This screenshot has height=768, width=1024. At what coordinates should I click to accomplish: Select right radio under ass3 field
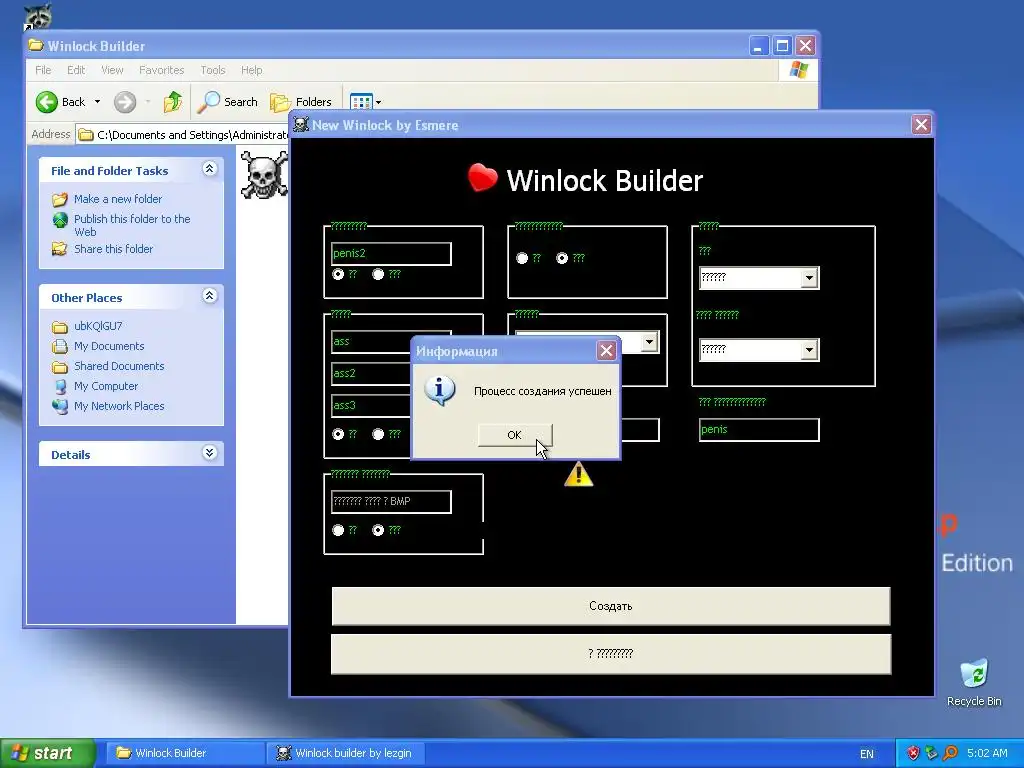pyautogui.click(x=378, y=434)
